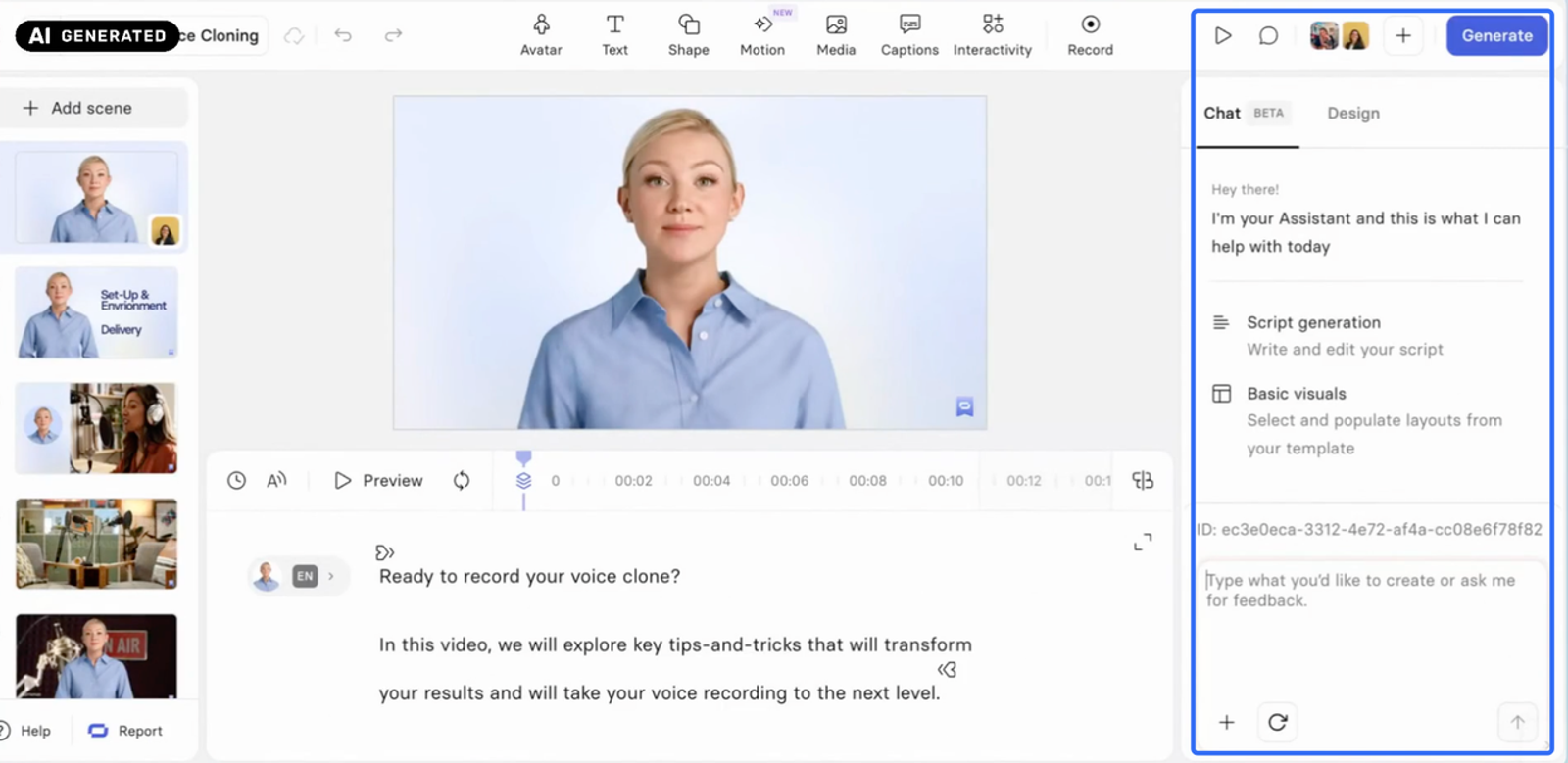Click the chat message input field

pyautogui.click(x=1371, y=629)
